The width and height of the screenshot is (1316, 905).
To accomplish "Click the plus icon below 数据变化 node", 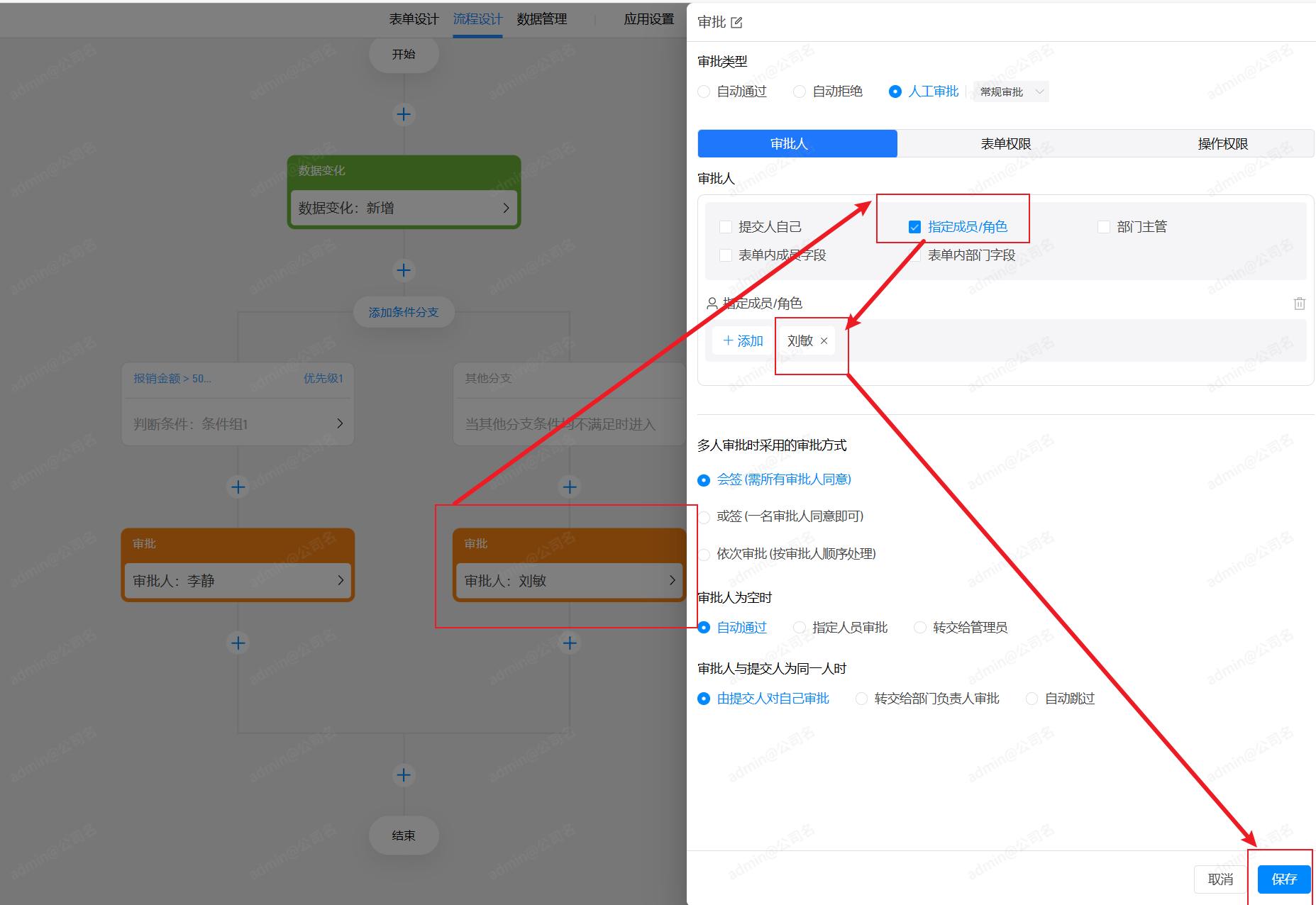I will [404, 270].
